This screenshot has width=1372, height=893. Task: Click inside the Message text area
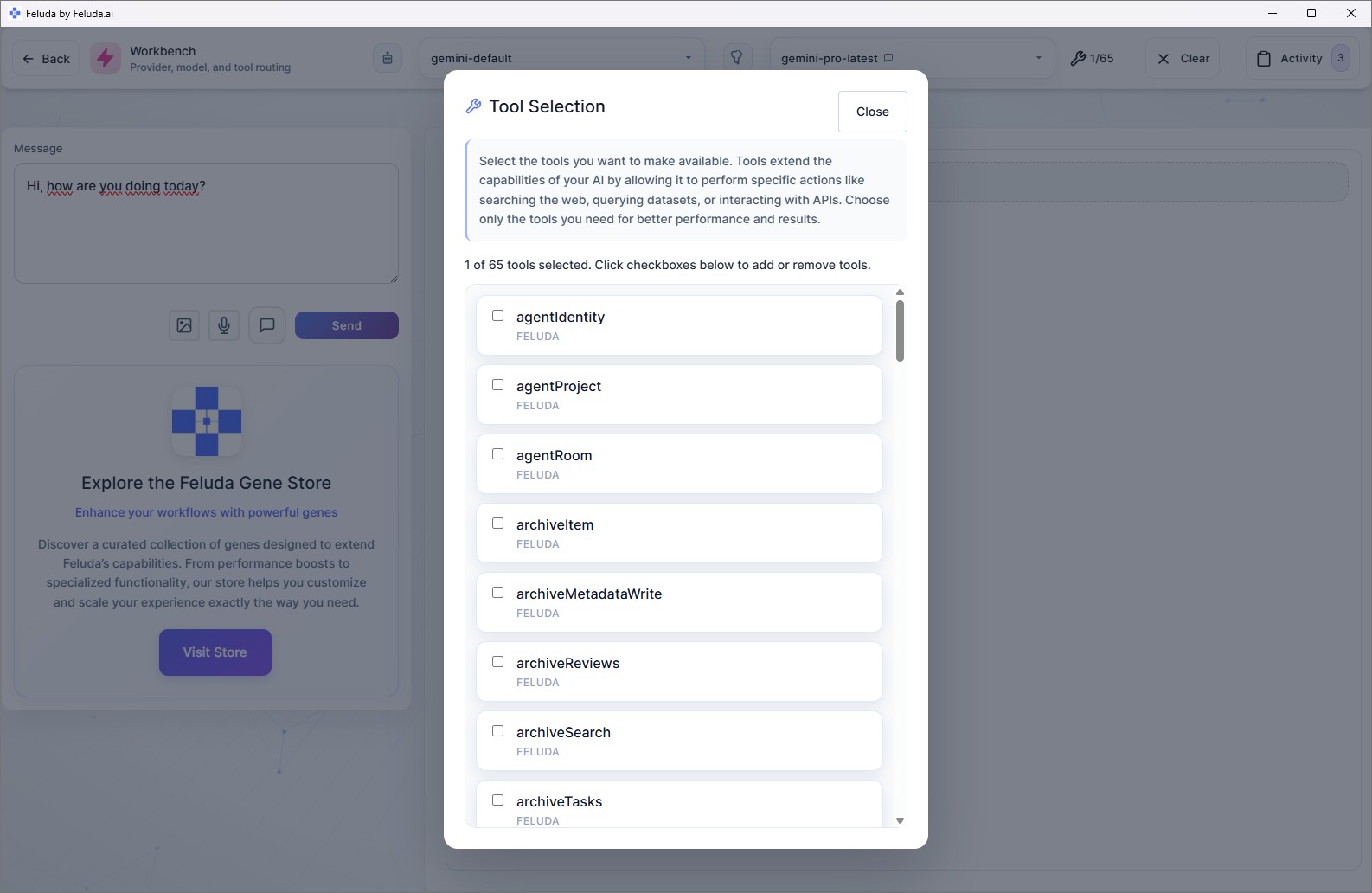(x=206, y=223)
